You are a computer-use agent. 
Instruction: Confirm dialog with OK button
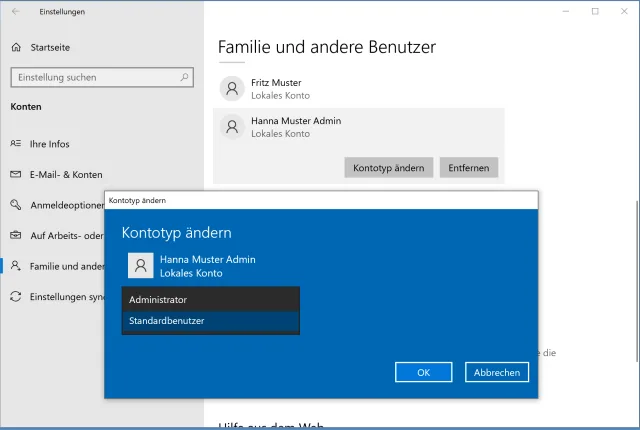[x=423, y=372]
